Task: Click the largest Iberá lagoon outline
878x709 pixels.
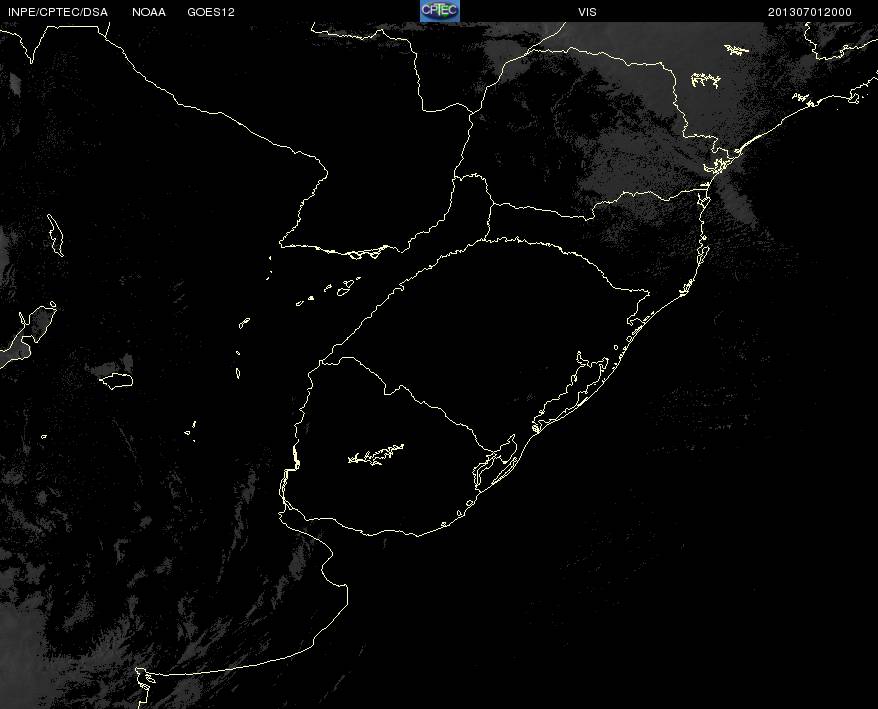Action: coord(346,286)
